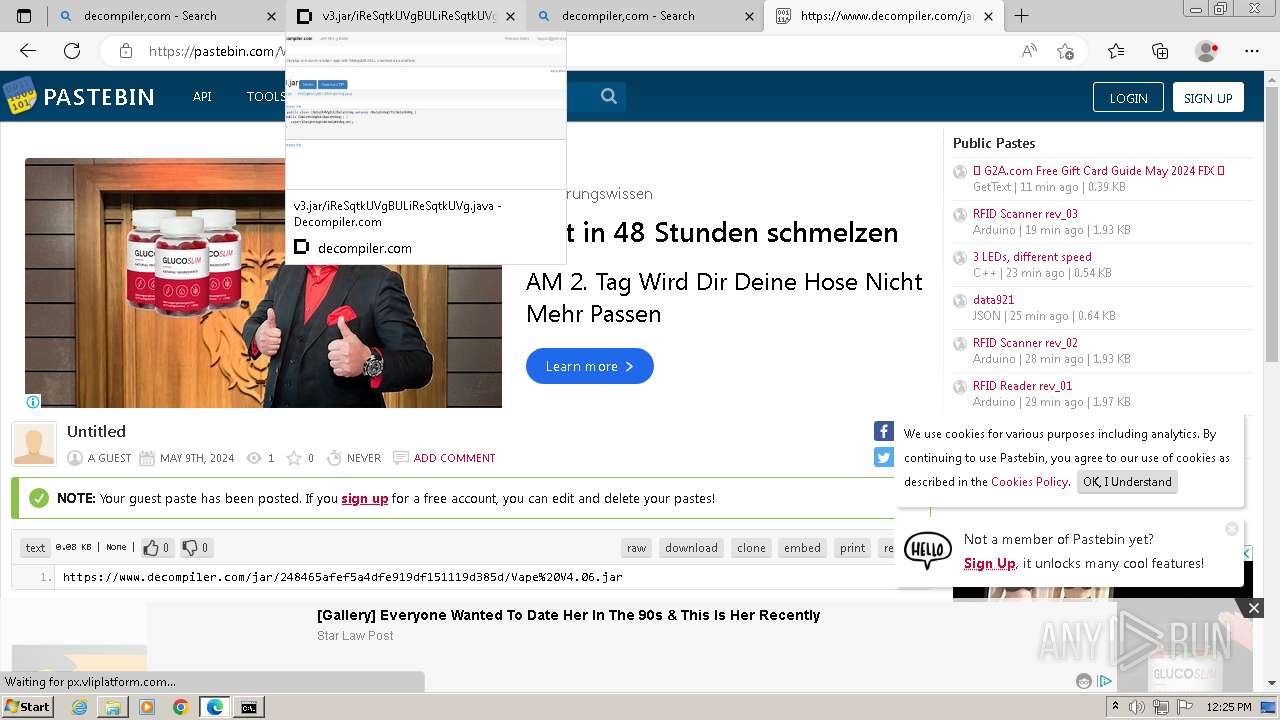Click the Pastebin logo
1280x720 pixels.
tap(79, 97)
